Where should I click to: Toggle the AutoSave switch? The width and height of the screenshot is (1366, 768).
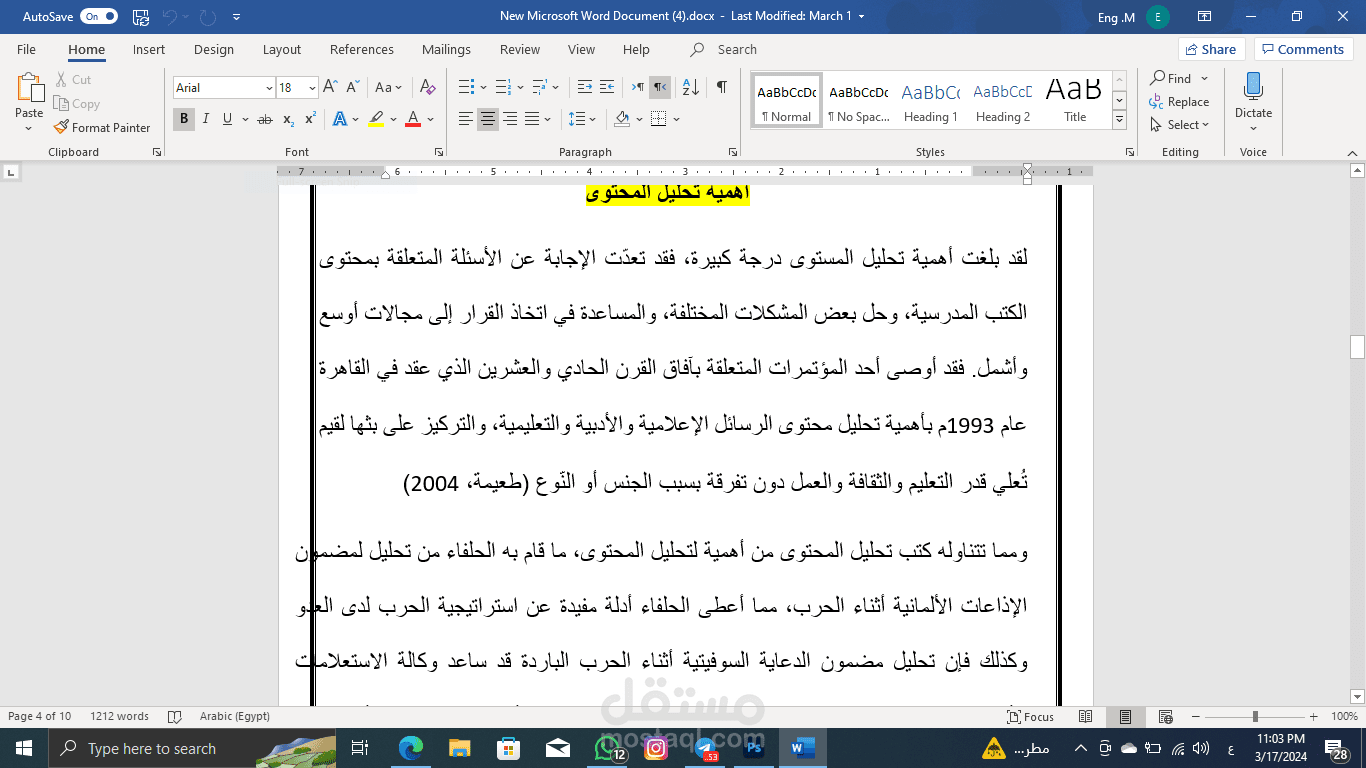click(x=99, y=17)
